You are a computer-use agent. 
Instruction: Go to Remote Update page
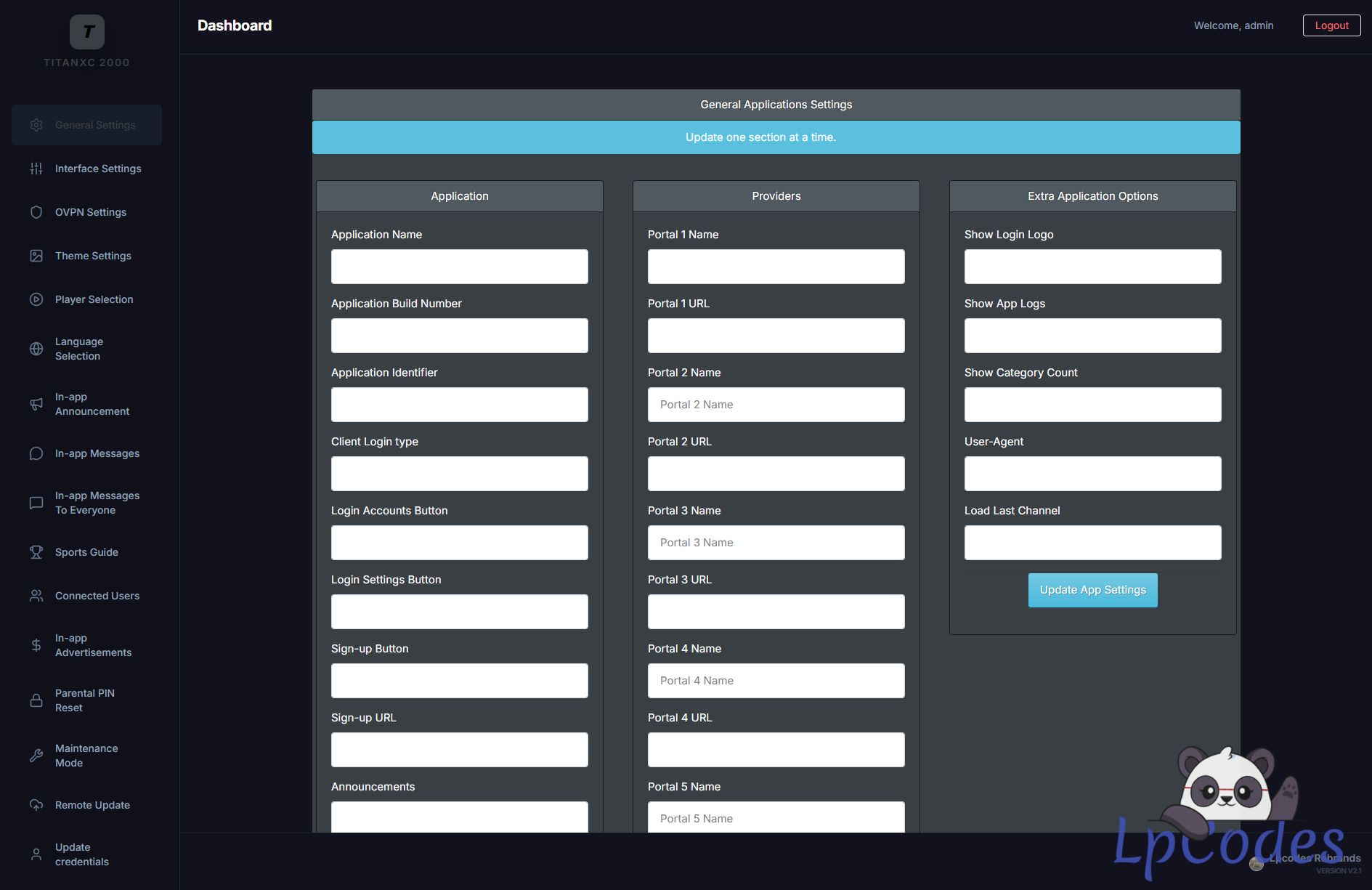pos(92,805)
